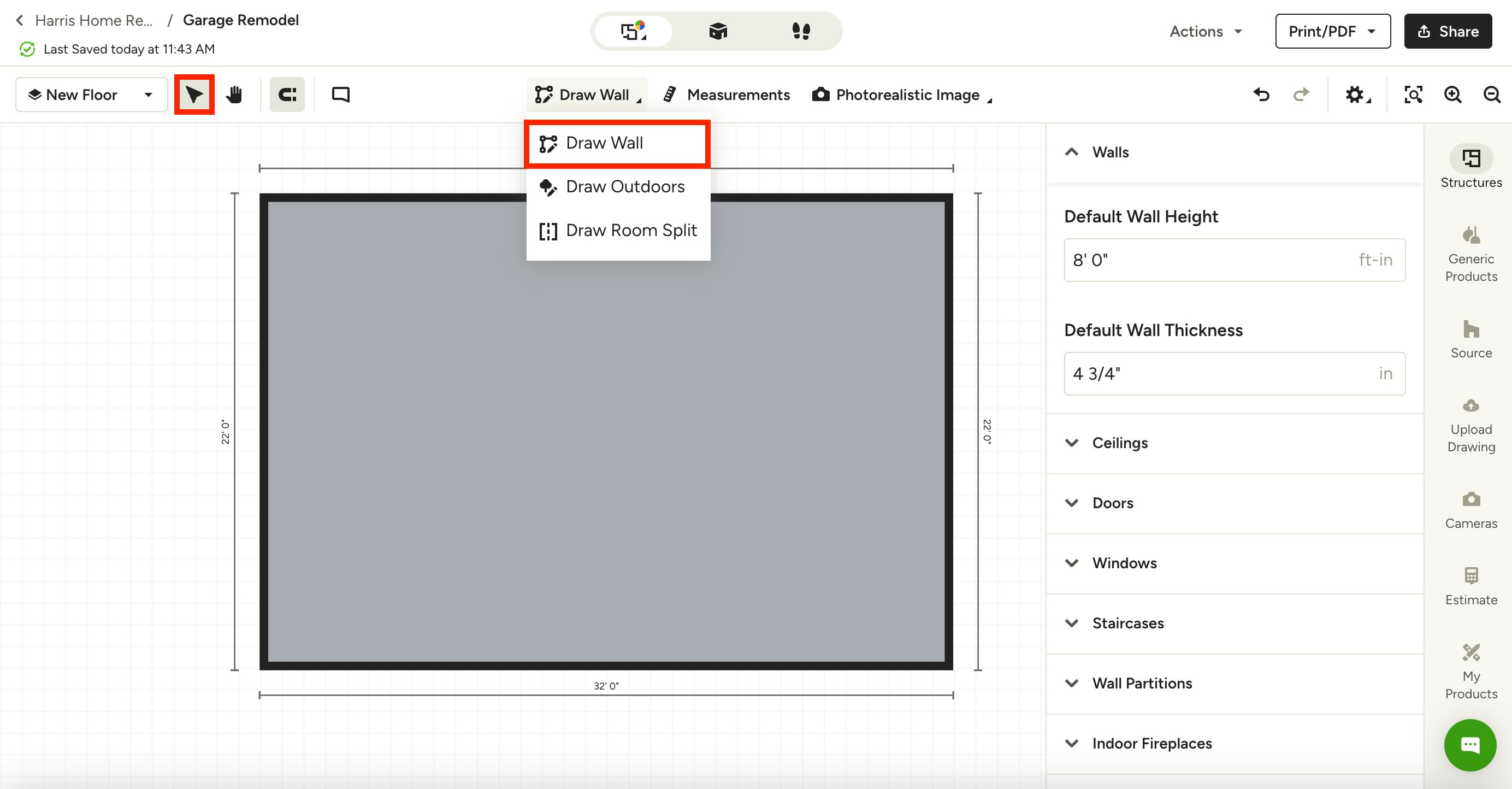This screenshot has height=789, width=1512.
Task: Open Harris Home Re... breadcrumb link
Action: coord(94,21)
